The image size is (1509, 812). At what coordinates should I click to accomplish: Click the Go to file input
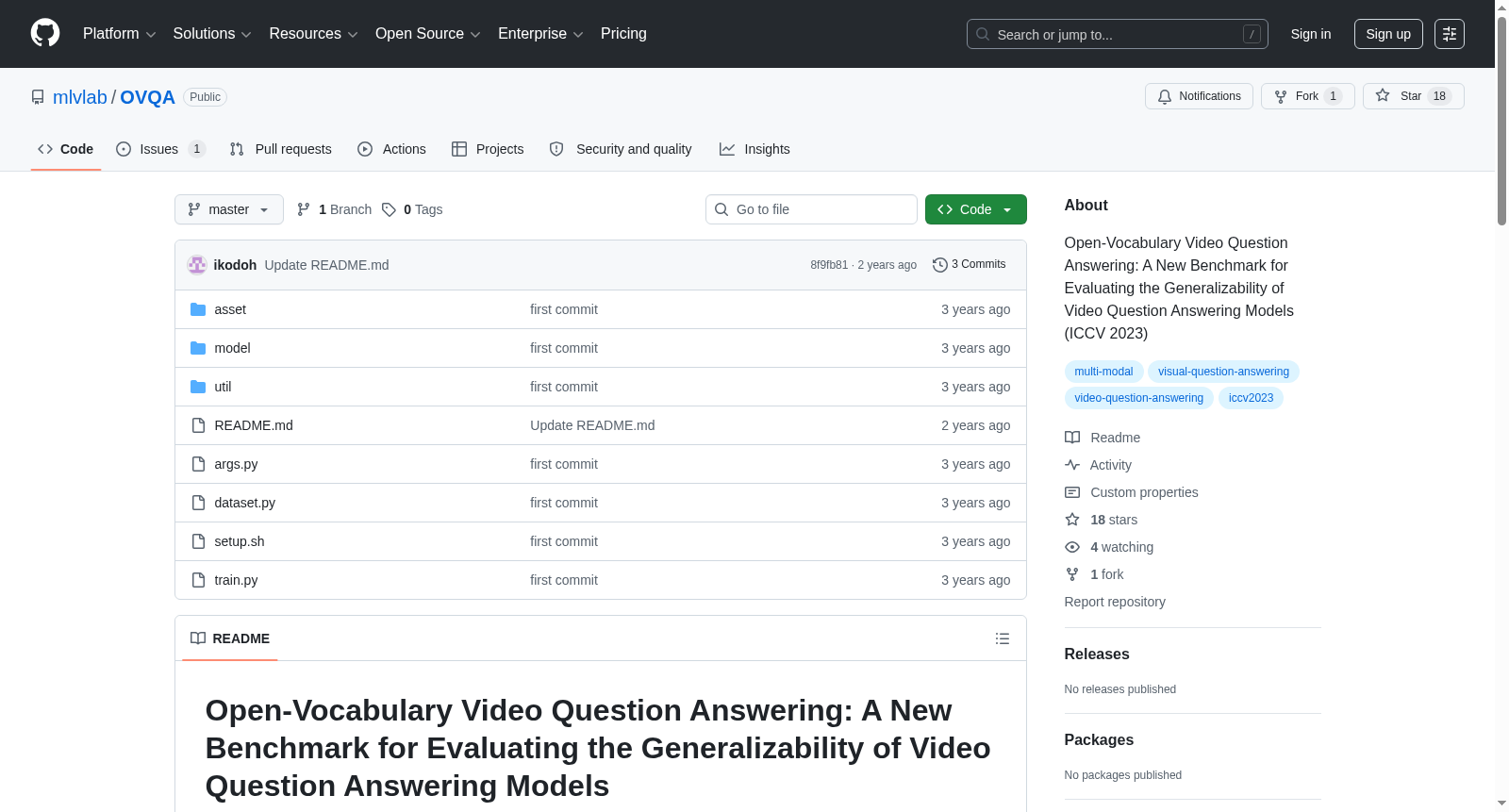click(x=811, y=209)
